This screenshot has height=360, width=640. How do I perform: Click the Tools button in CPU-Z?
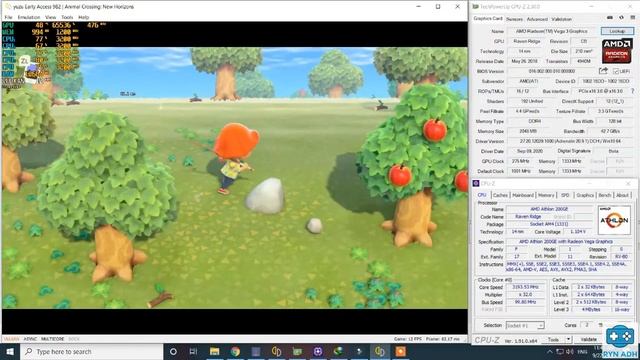(553, 340)
